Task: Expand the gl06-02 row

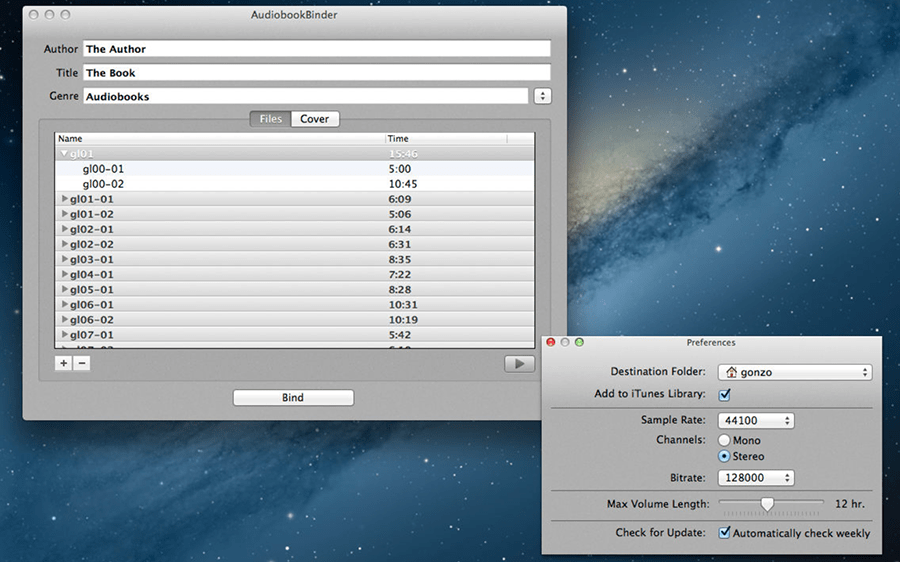Action: tap(65, 319)
